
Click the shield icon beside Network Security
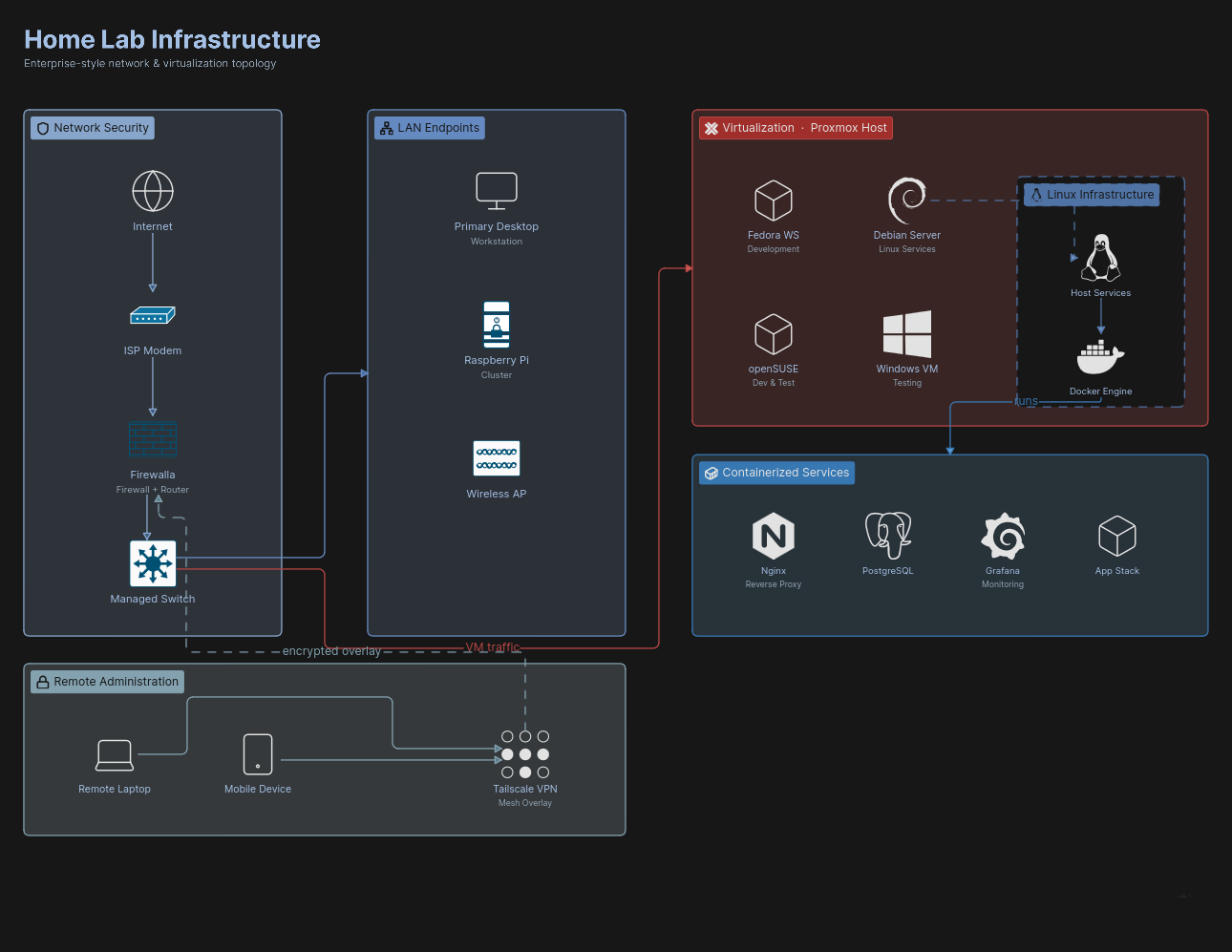(x=43, y=129)
